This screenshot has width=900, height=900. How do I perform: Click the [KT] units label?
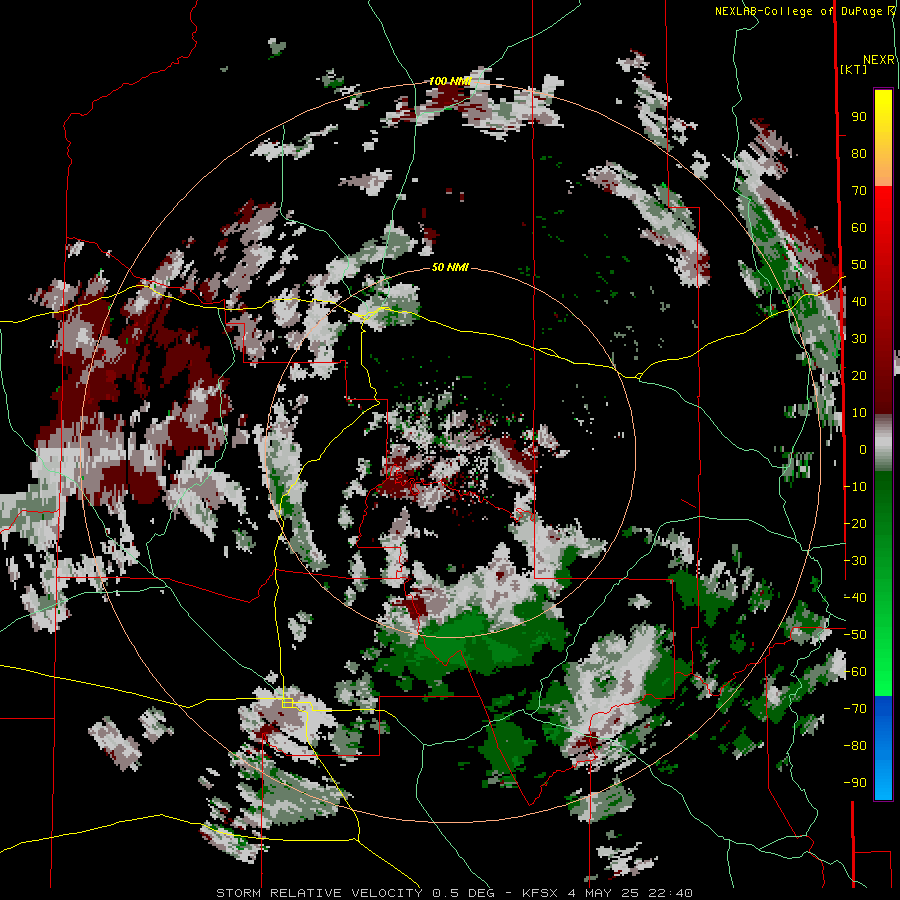854,69
